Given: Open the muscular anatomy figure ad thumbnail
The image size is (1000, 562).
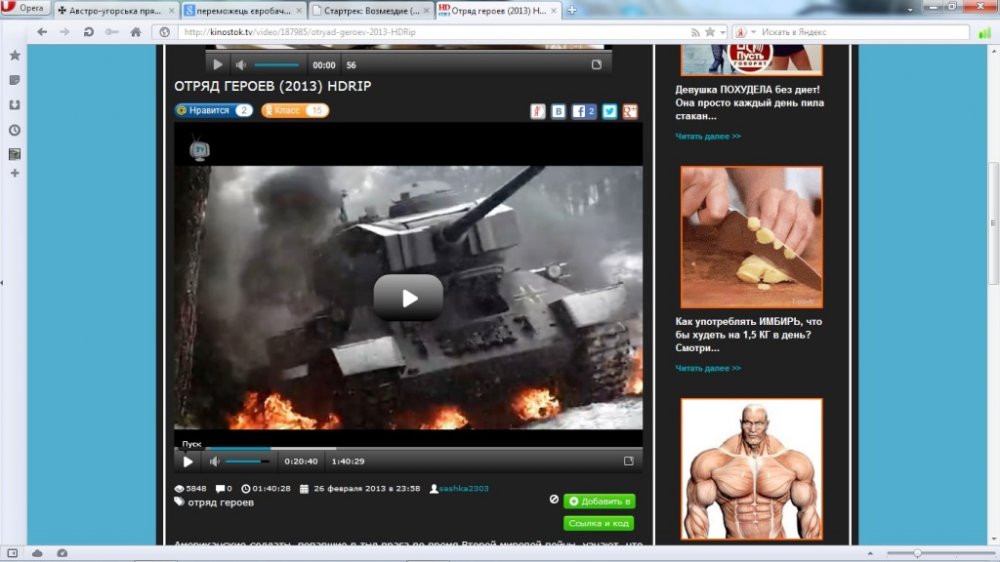Looking at the screenshot, I should point(751,470).
